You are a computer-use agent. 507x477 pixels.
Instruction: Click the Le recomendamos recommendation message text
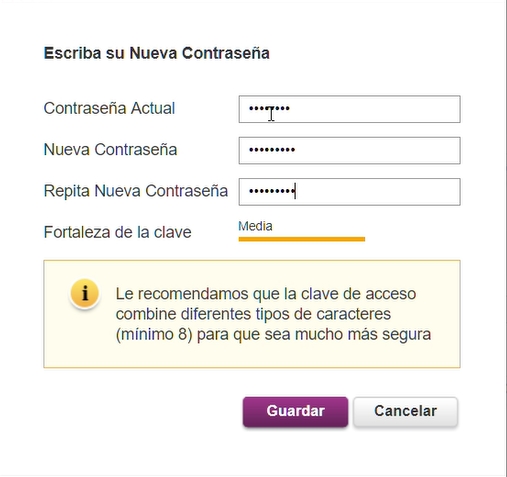pos(273,314)
